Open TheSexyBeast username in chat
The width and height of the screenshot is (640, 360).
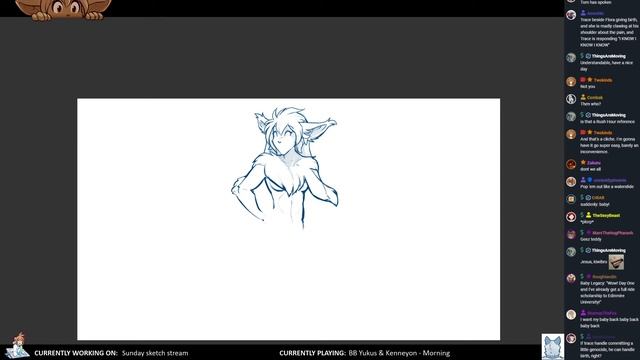click(606, 215)
